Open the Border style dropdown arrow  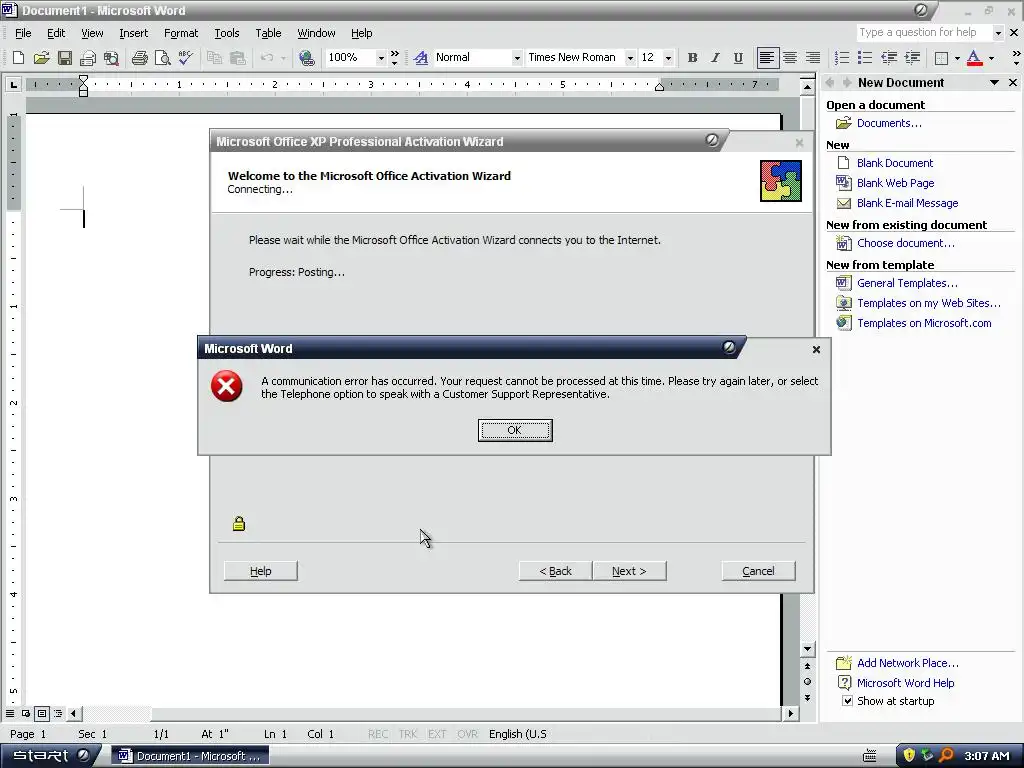(x=957, y=58)
